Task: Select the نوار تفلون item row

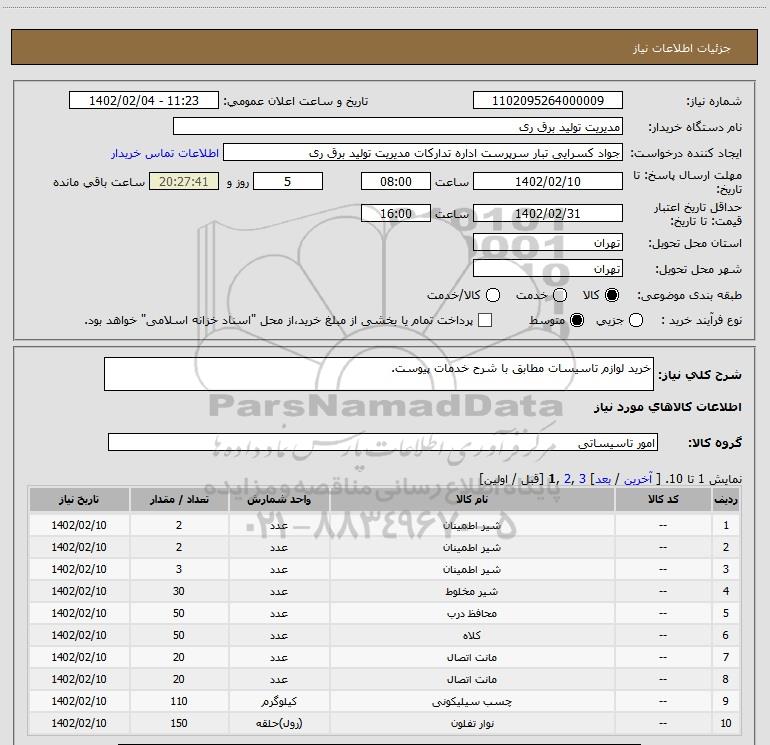Action: [x=384, y=723]
